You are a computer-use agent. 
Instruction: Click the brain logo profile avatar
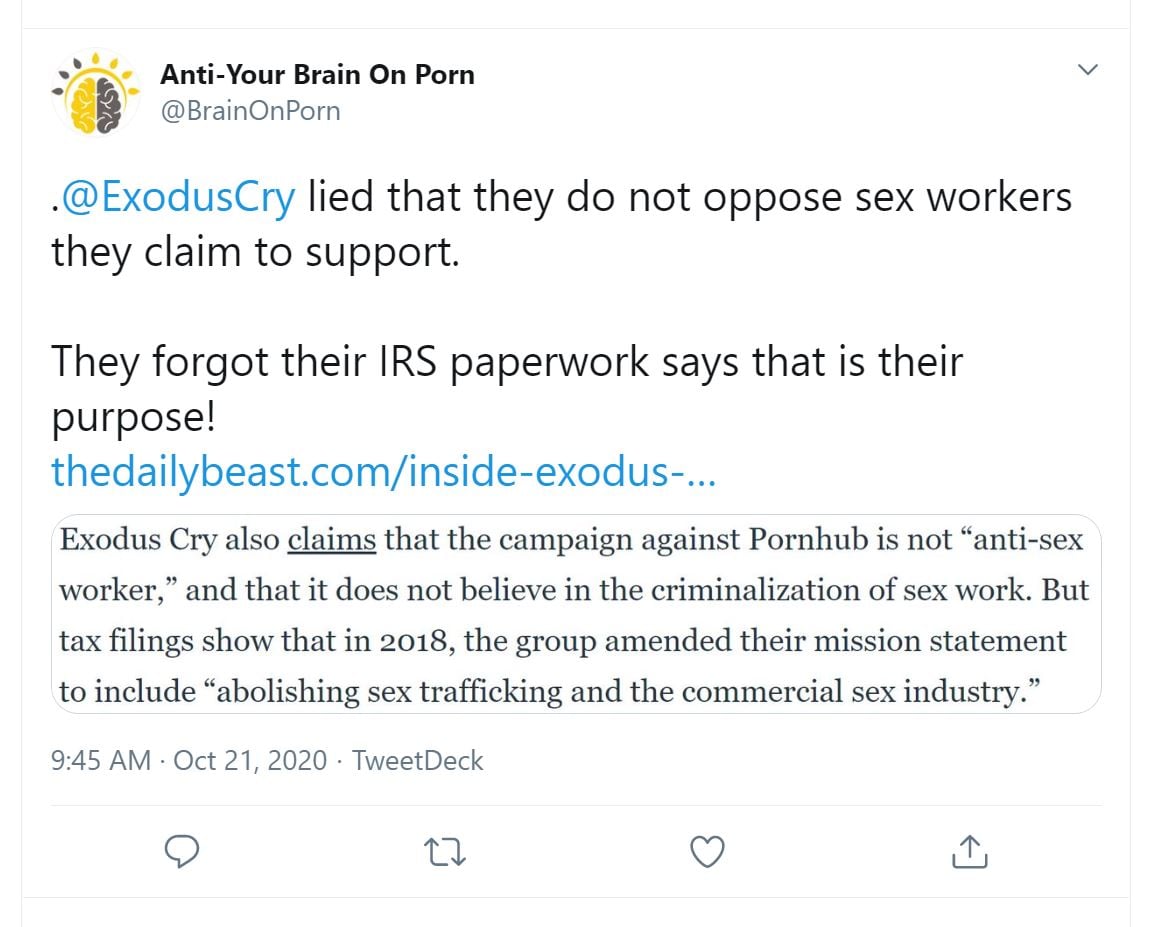click(95, 92)
